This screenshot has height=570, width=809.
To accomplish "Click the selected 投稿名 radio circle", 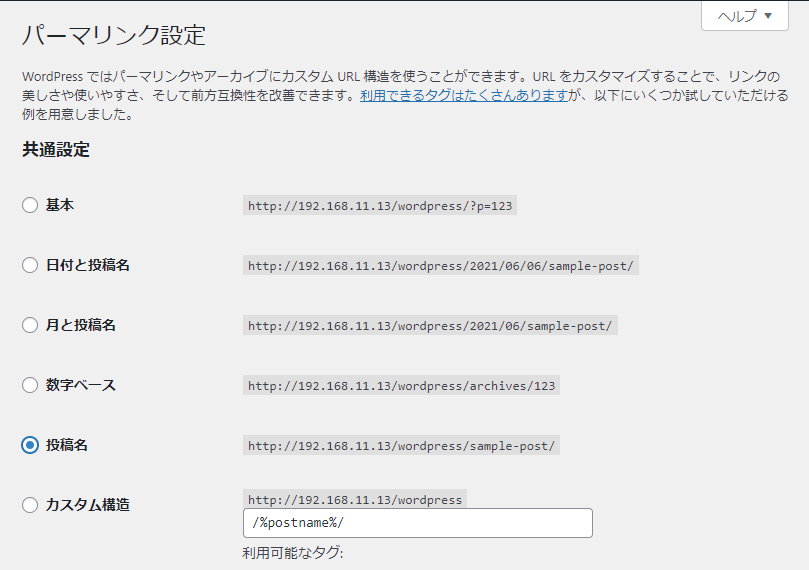I will pyautogui.click(x=30, y=445).
